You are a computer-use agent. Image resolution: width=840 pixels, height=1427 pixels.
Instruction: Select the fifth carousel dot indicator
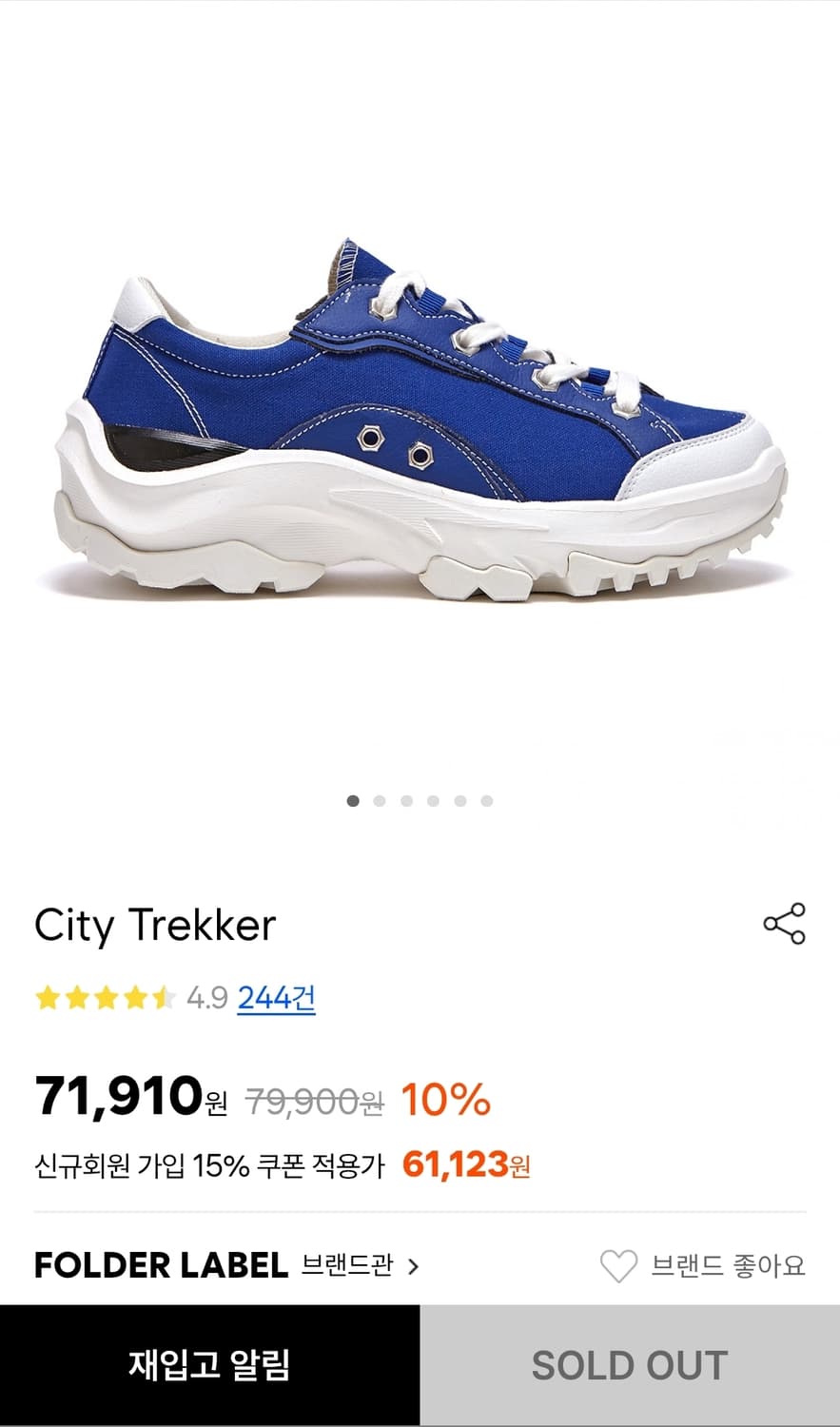[x=459, y=801]
